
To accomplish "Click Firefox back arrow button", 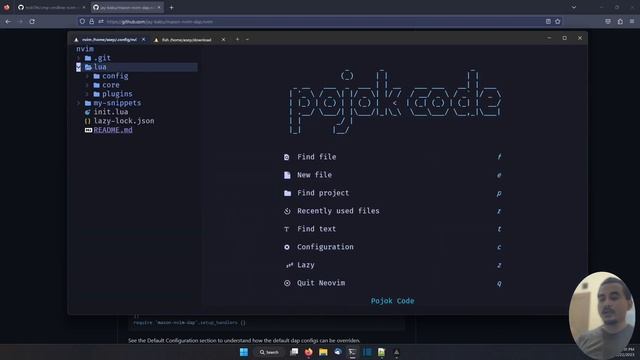I will pos(8,21).
